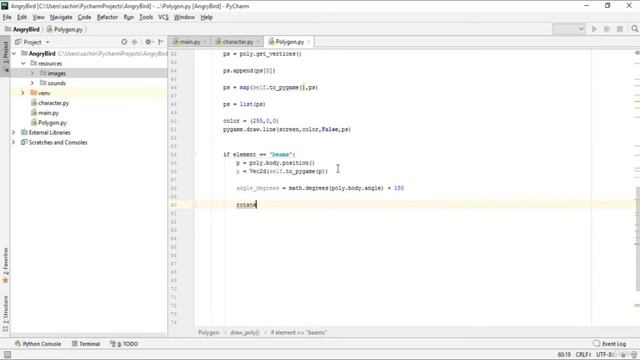Open the Code menu
Image resolution: width=640 pixels, height=360 pixels.
(x=84, y=17)
